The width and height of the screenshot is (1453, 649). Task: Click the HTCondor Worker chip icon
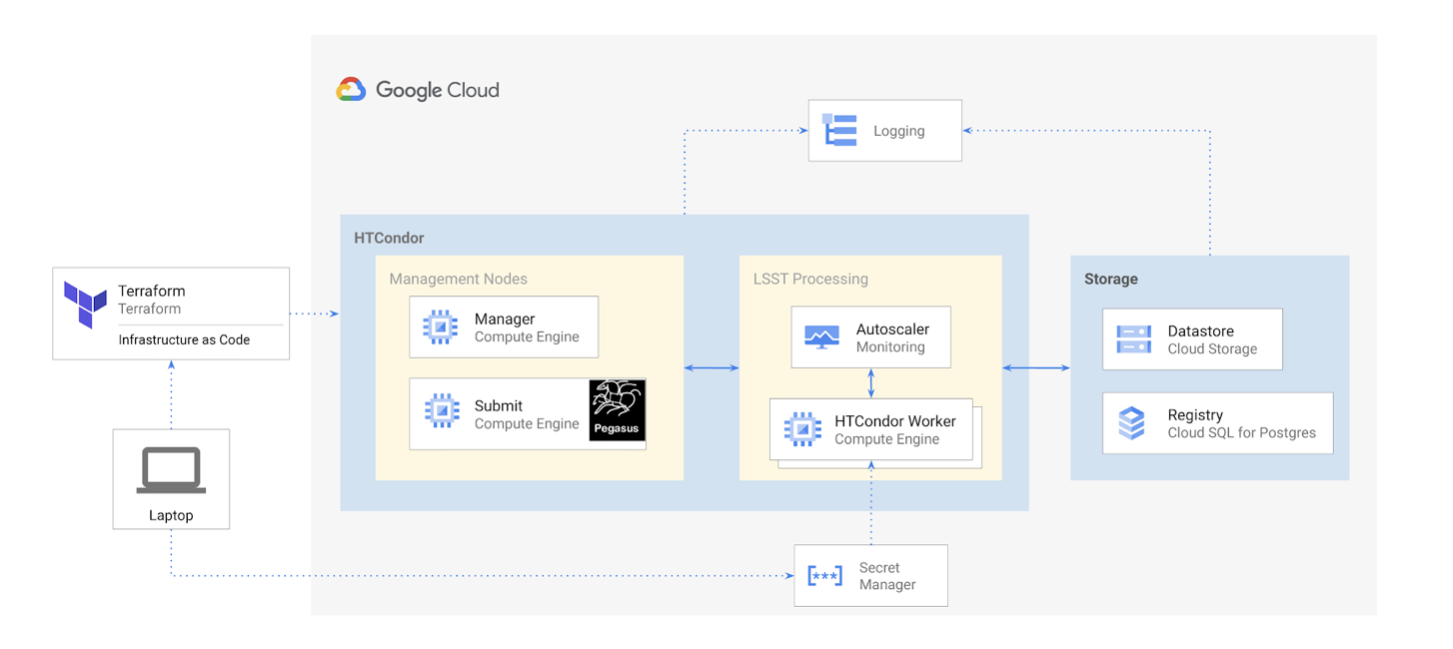(x=802, y=429)
